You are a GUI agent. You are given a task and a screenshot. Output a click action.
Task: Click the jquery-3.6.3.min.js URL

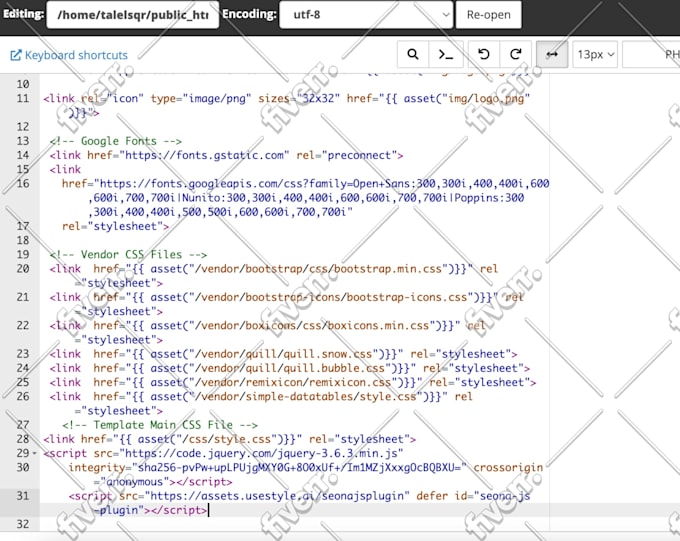(261, 453)
